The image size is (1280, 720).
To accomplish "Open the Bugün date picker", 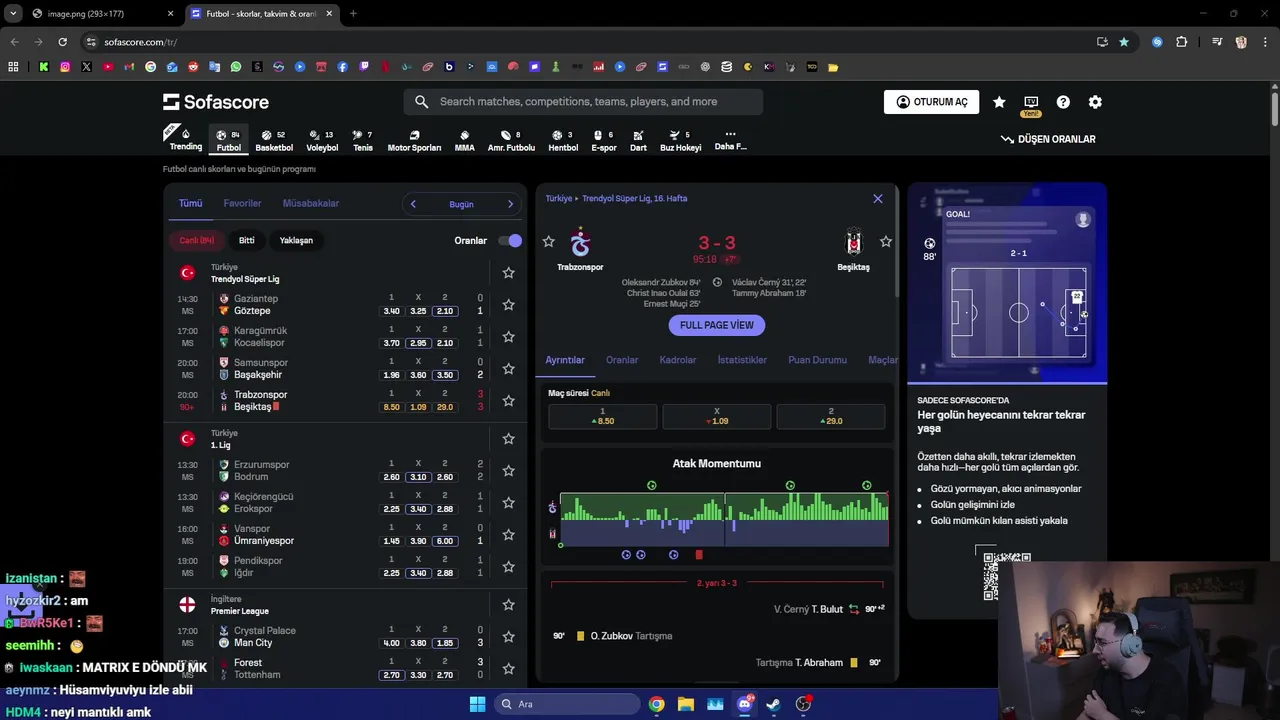I will click(x=461, y=204).
